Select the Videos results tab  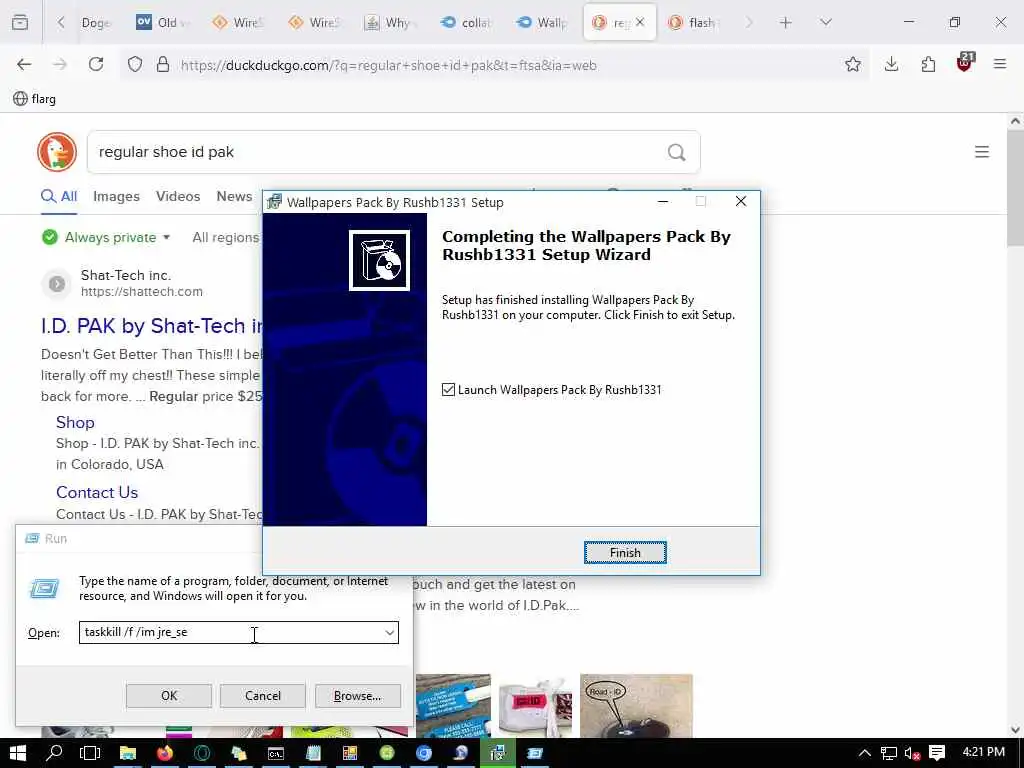178,197
